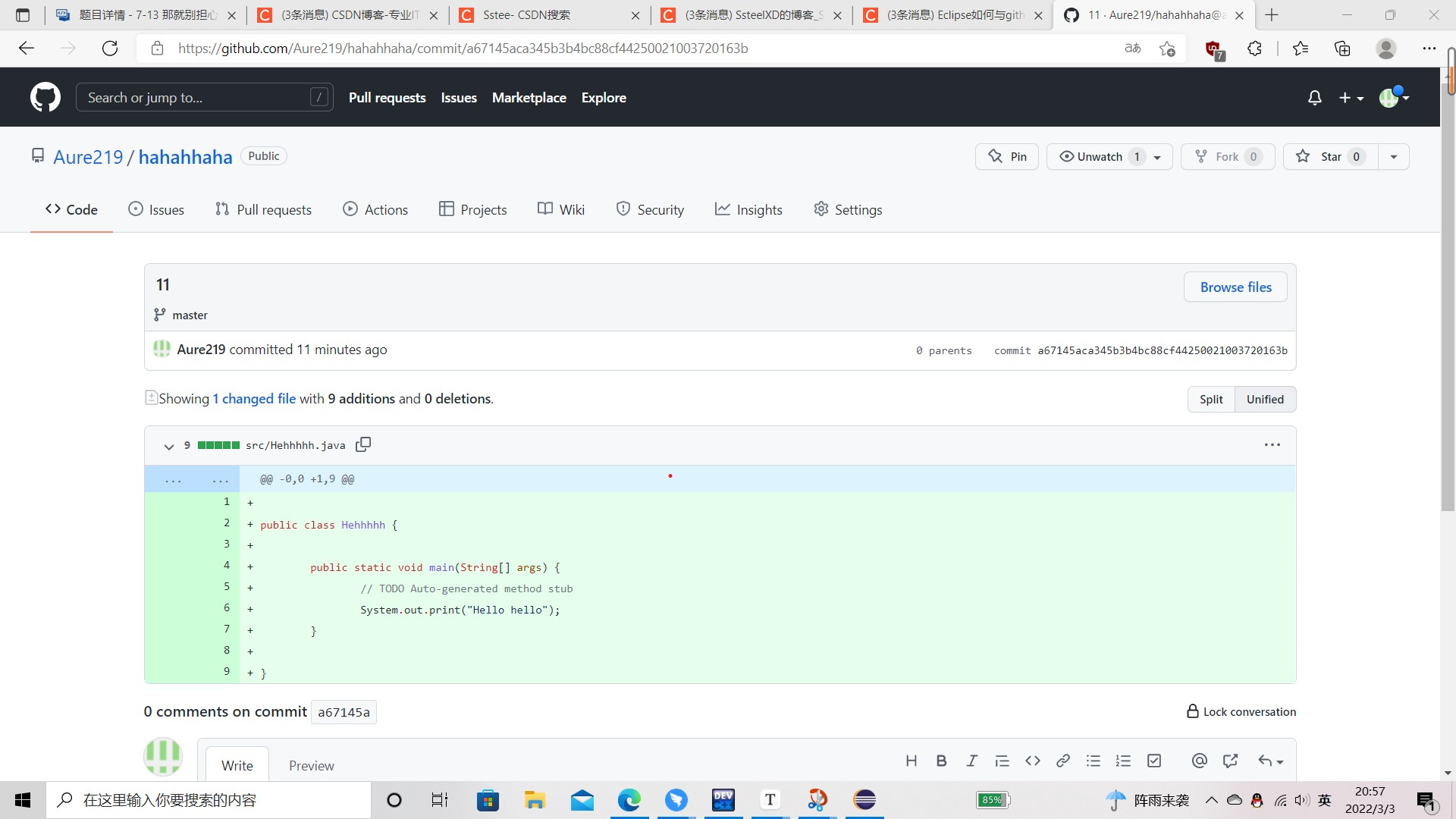Copy the src/Hehhhhh.java file path

coord(363,444)
